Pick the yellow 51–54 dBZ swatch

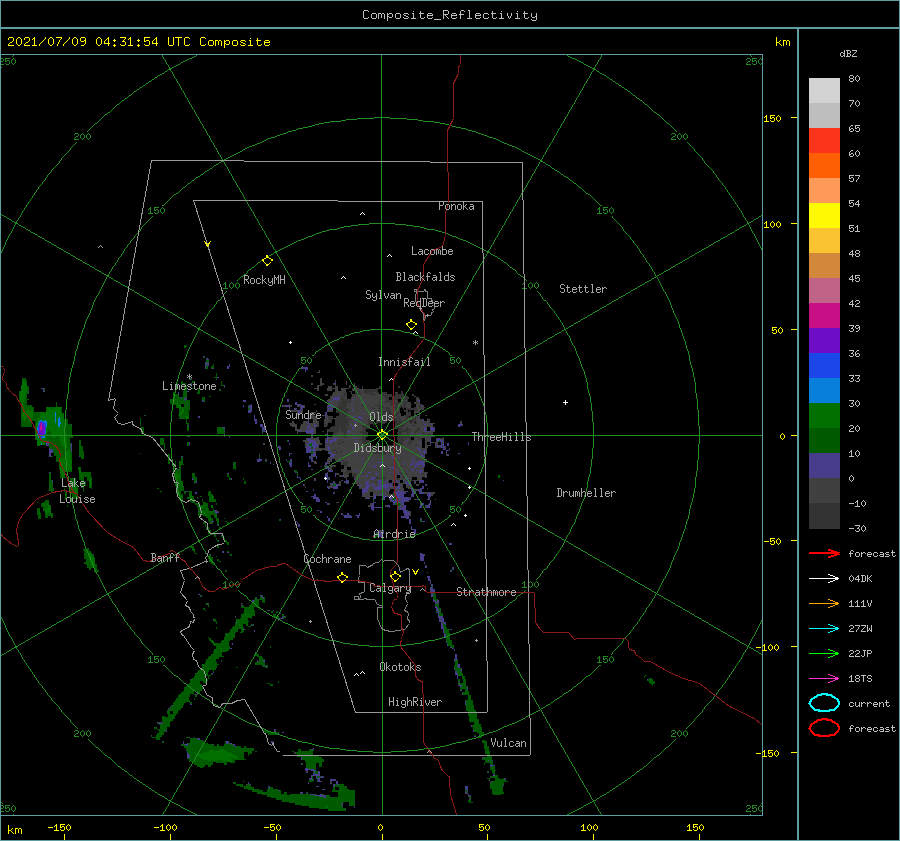[824, 216]
